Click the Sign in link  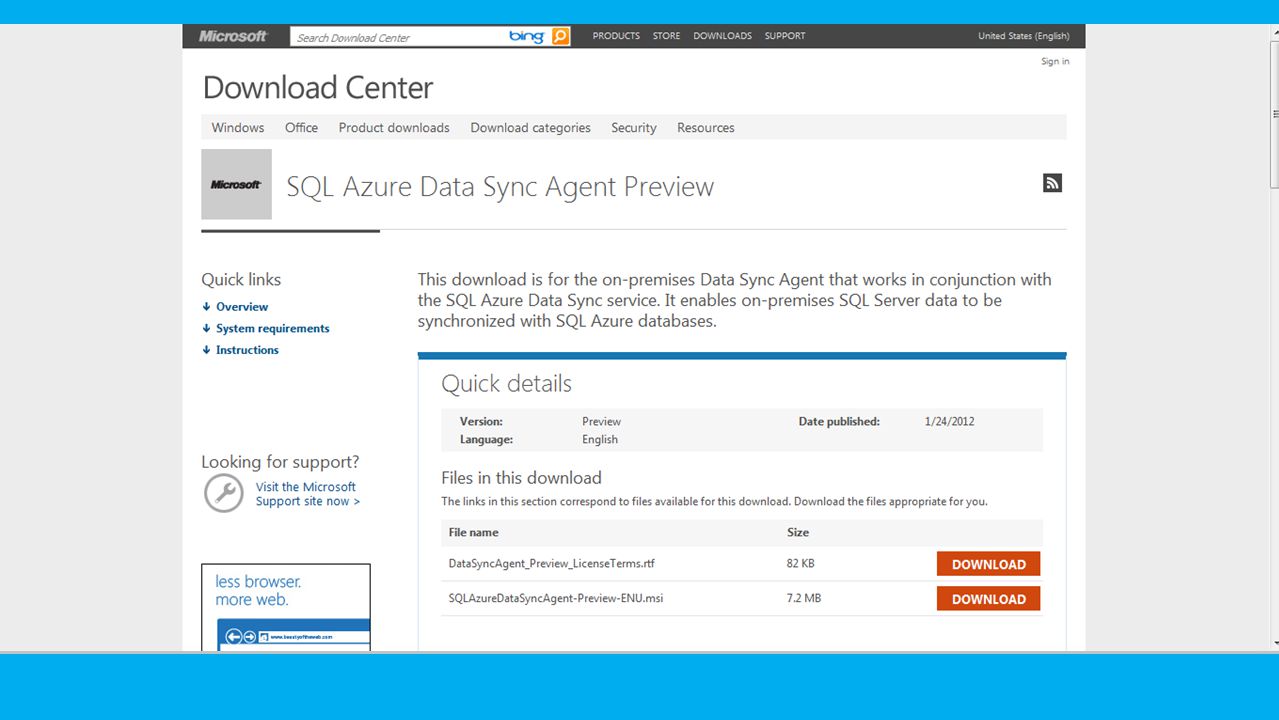(1055, 61)
